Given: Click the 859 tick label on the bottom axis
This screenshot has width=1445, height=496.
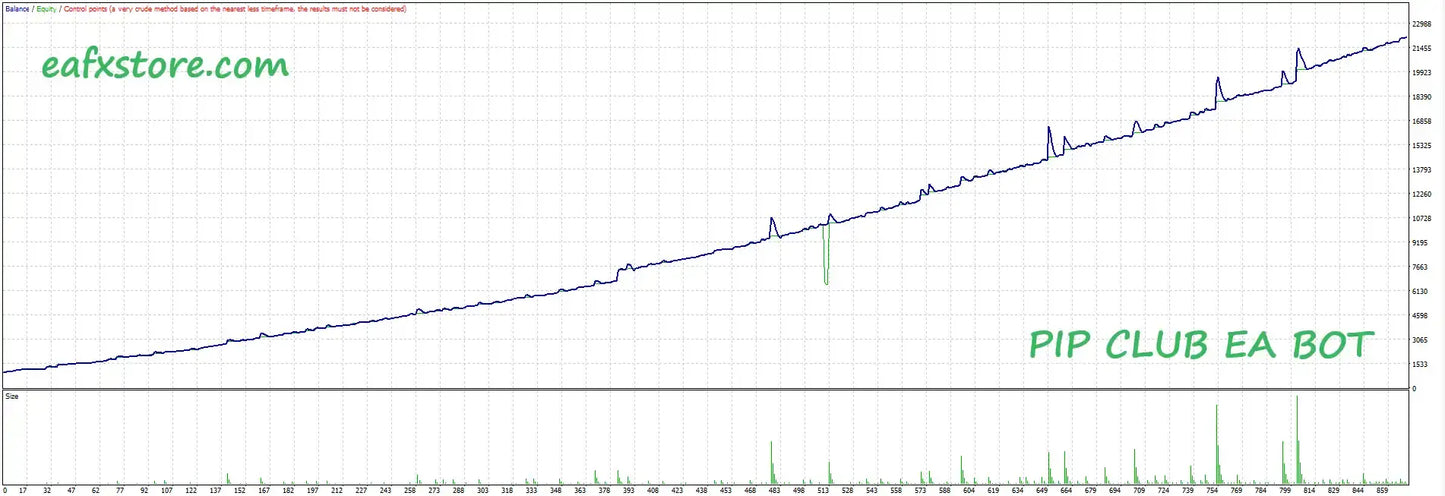Looking at the screenshot, I should point(1382,491).
